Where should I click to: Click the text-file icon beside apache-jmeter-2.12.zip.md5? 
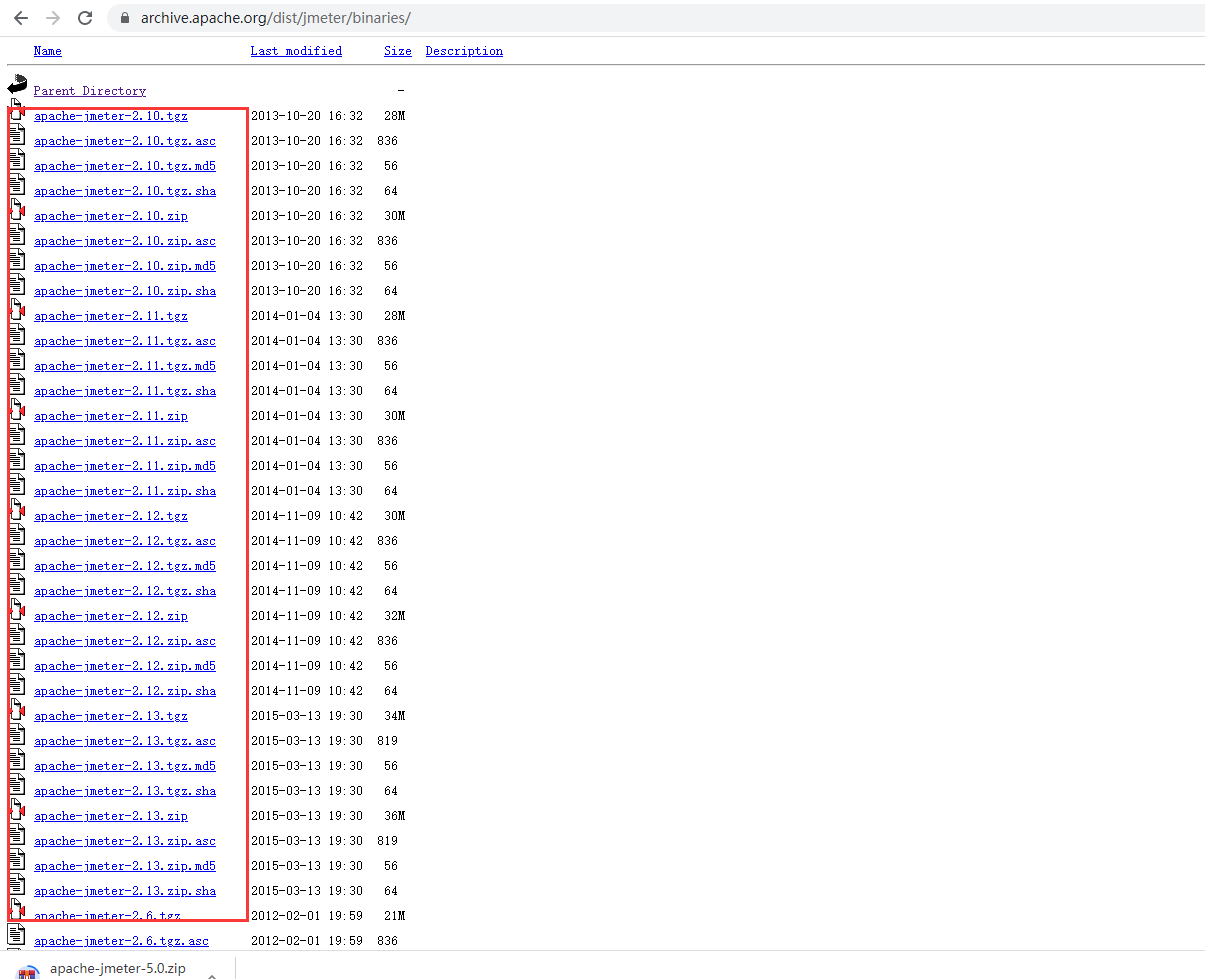tap(16, 661)
